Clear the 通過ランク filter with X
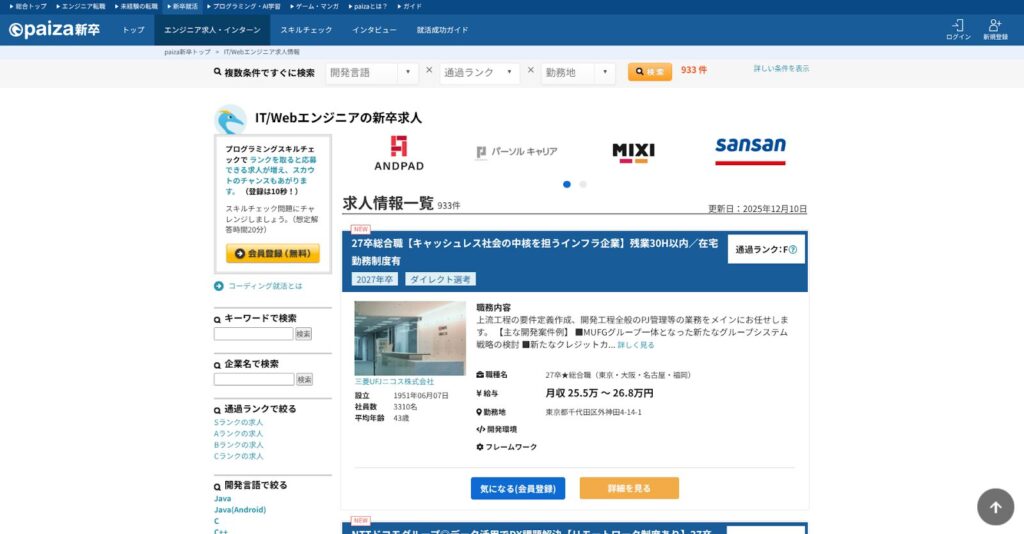Screen dimensions: 1024x534 coord(530,71)
